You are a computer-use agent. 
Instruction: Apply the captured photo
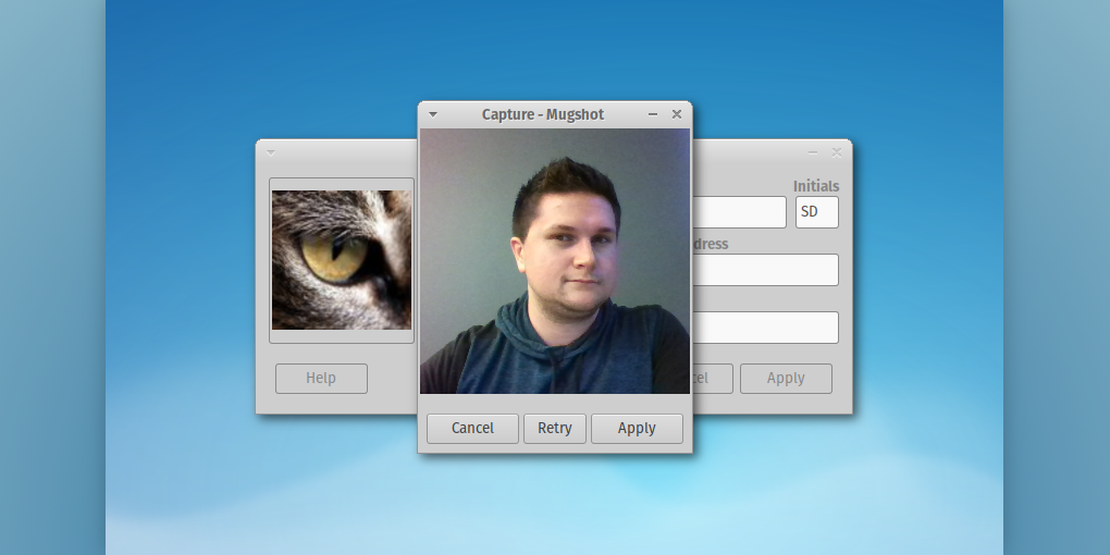(x=637, y=428)
